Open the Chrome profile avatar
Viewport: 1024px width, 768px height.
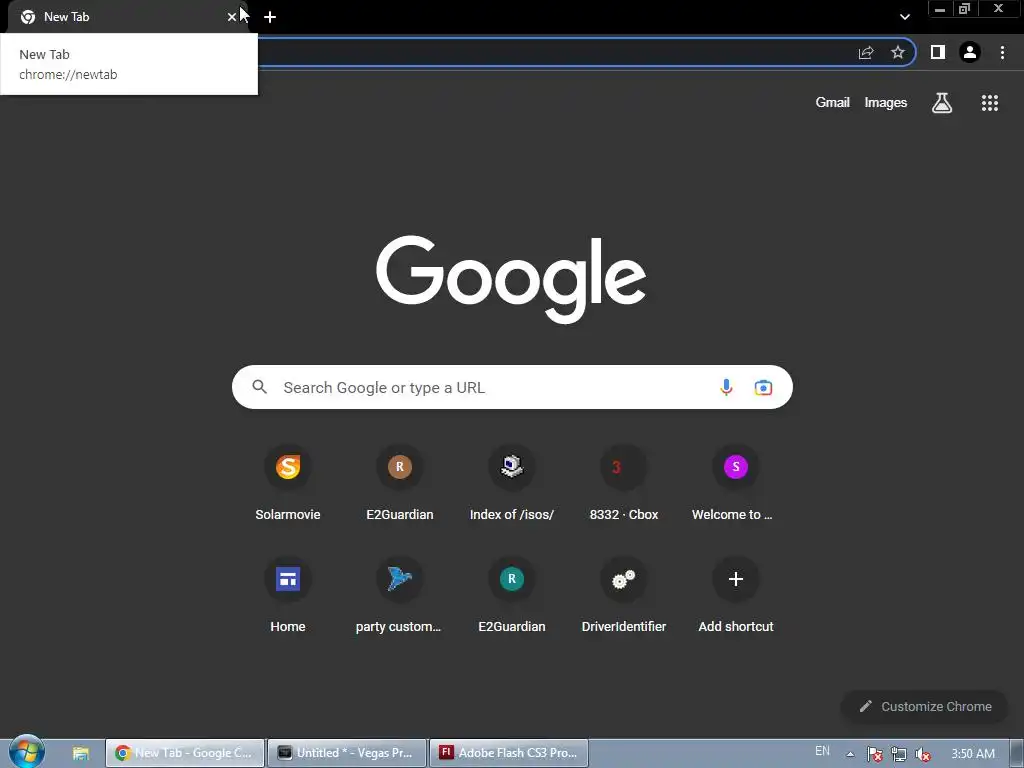click(970, 52)
